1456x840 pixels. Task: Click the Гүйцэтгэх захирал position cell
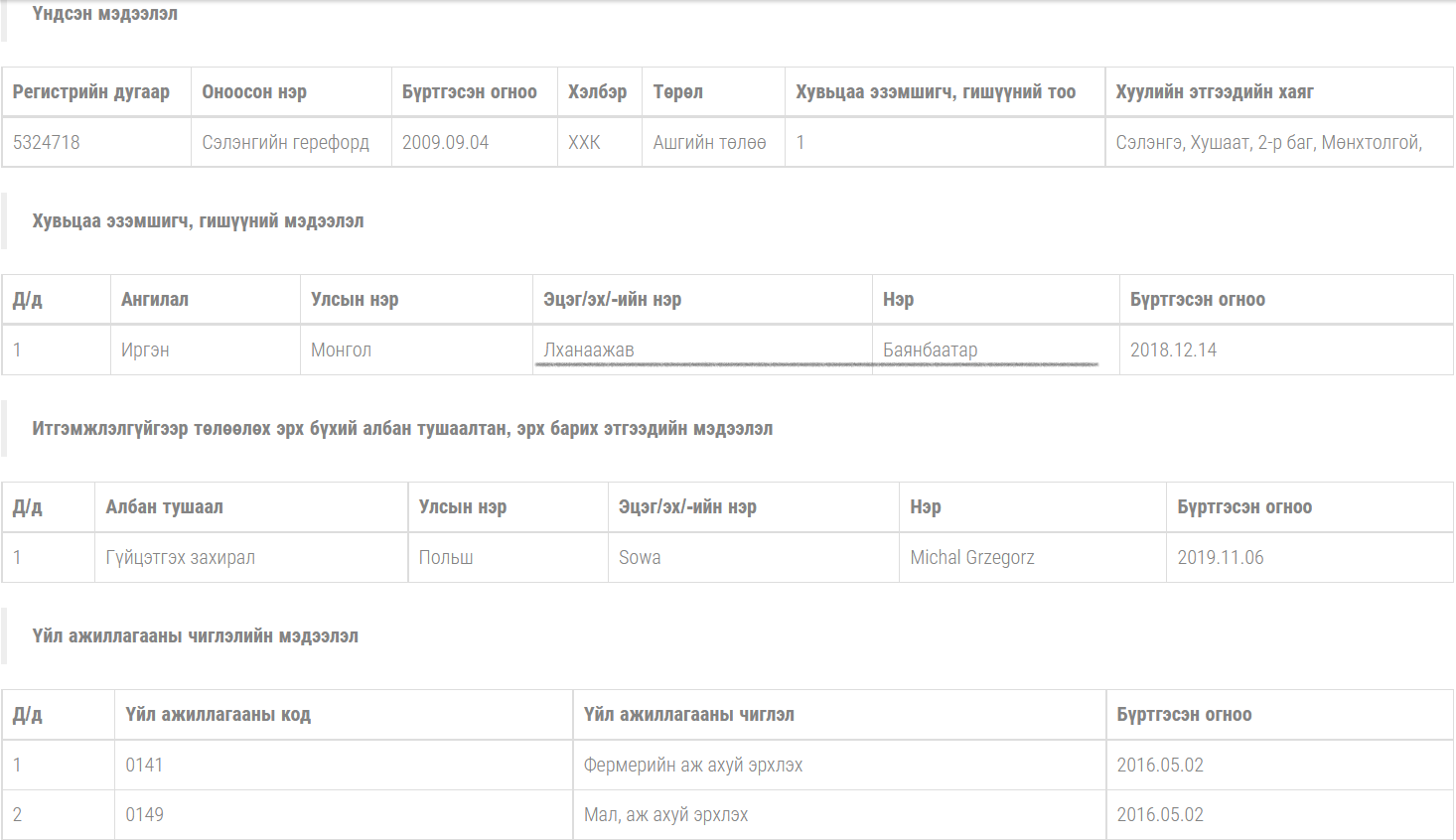point(181,557)
